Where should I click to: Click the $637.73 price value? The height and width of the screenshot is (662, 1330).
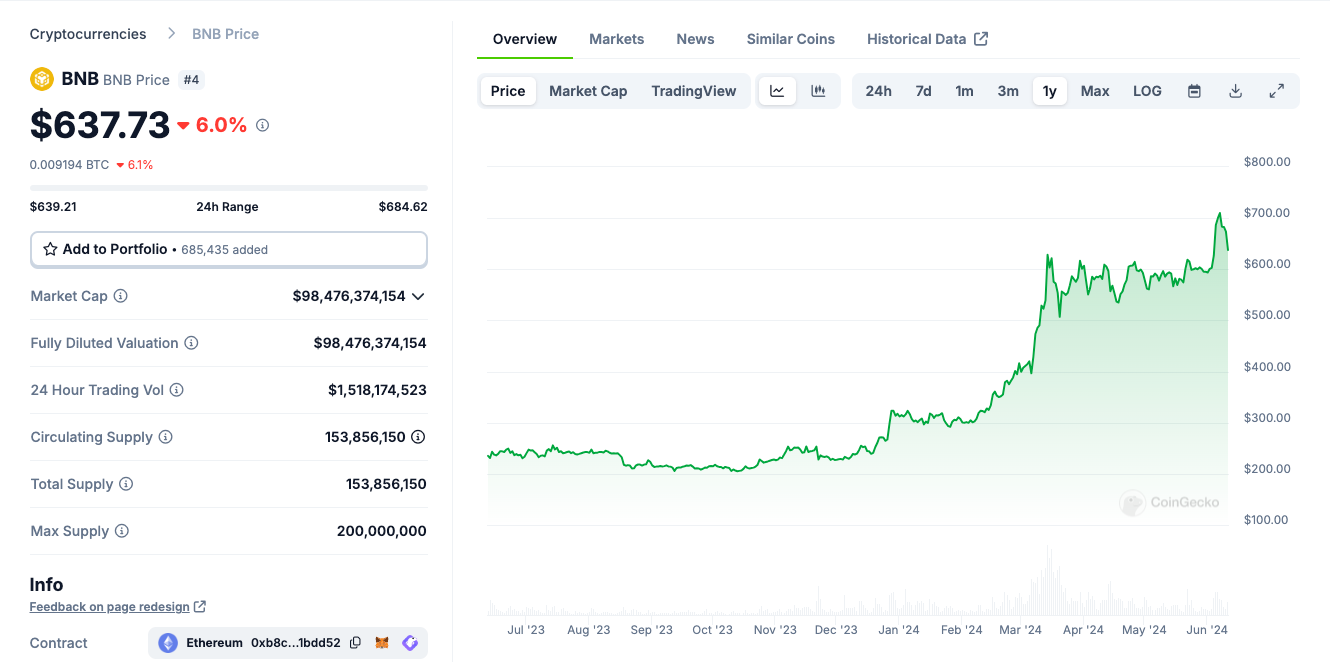point(100,125)
